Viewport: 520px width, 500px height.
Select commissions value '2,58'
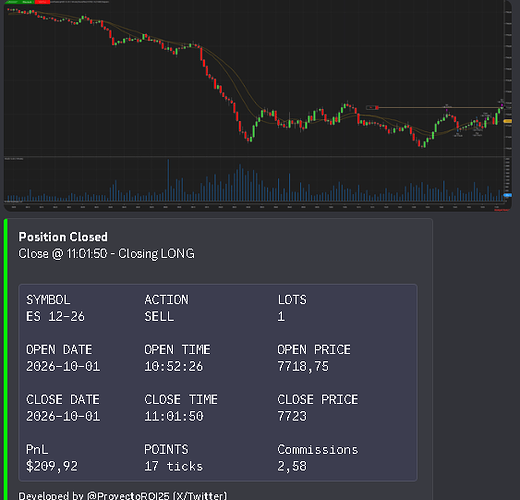(x=292, y=466)
